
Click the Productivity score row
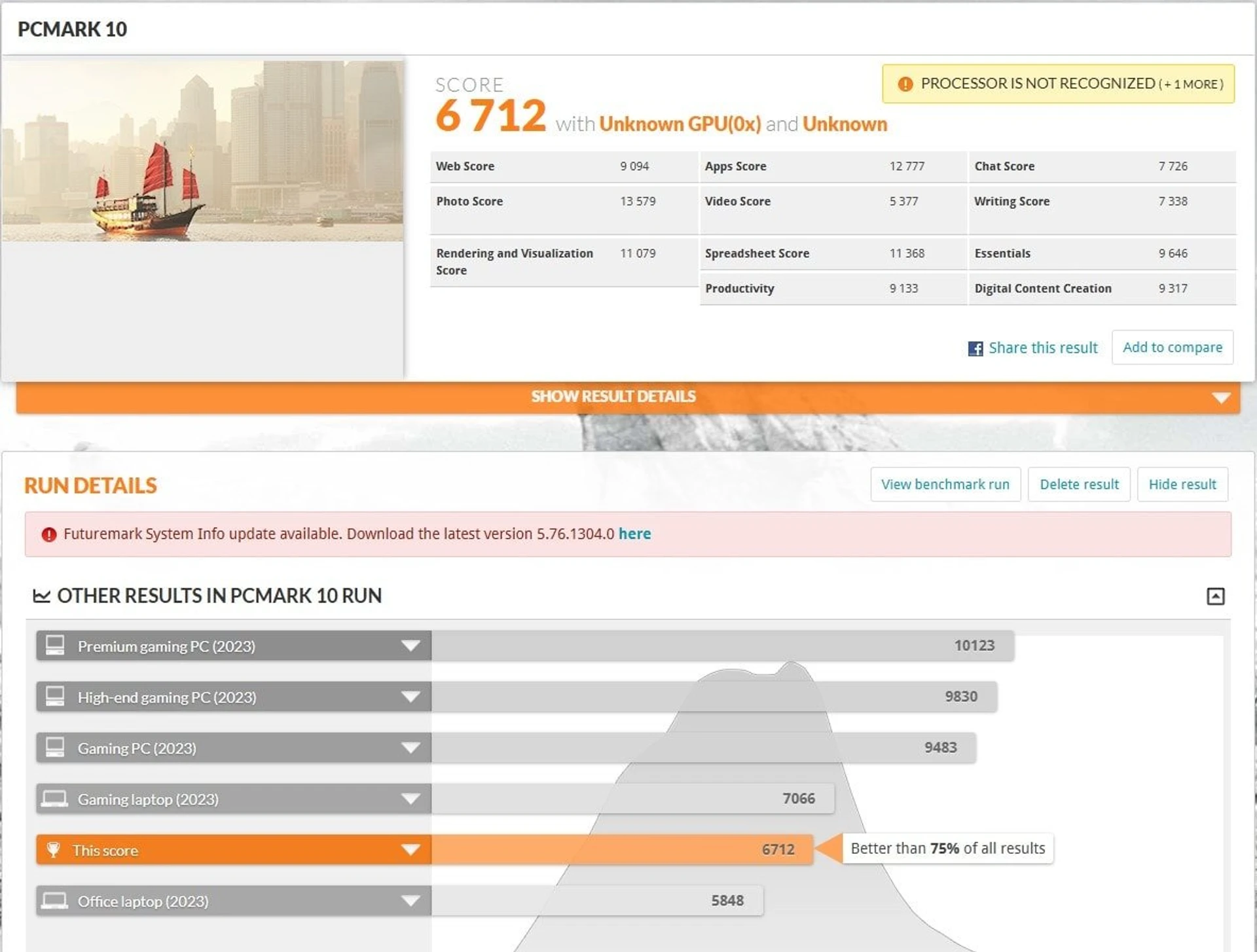point(833,289)
